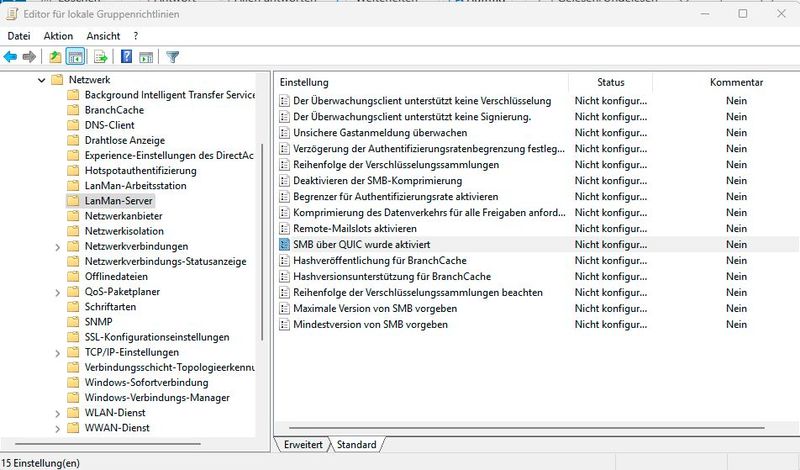Move up one level folder icon
The height and width of the screenshot is (470, 800).
55,57
